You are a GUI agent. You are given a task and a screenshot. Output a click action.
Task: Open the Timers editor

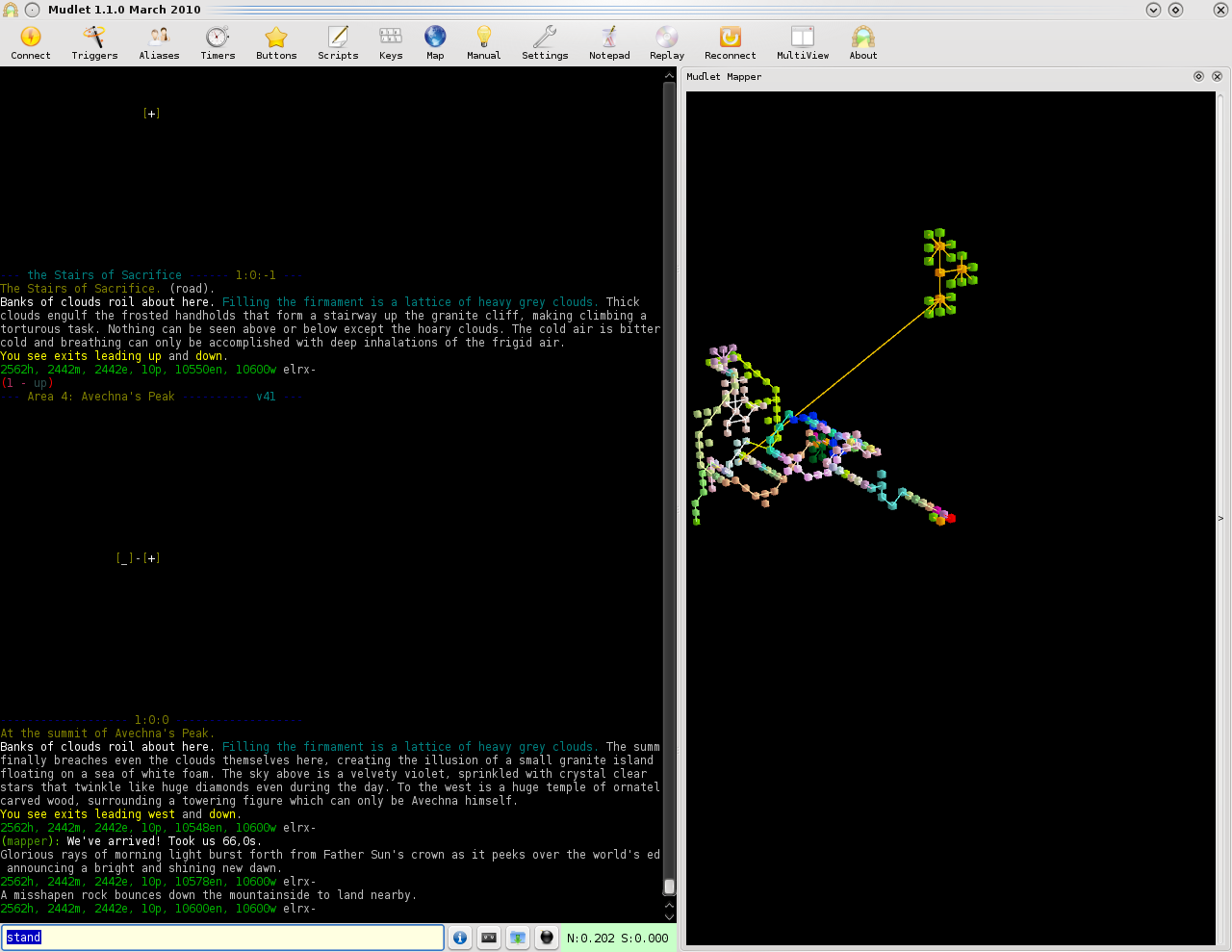pyautogui.click(x=218, y=43)
